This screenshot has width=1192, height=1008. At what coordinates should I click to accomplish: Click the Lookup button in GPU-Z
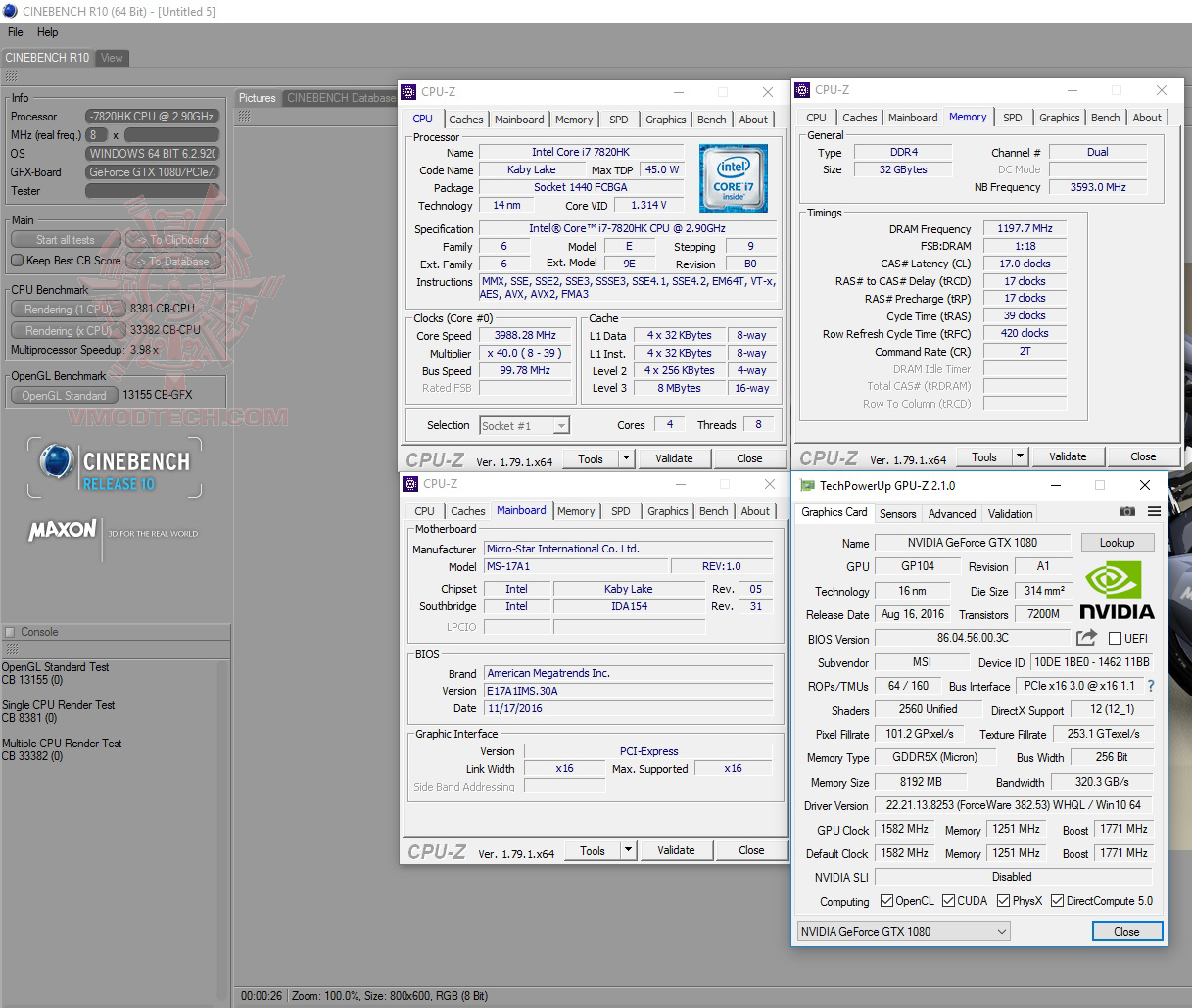pos(1117,542)
